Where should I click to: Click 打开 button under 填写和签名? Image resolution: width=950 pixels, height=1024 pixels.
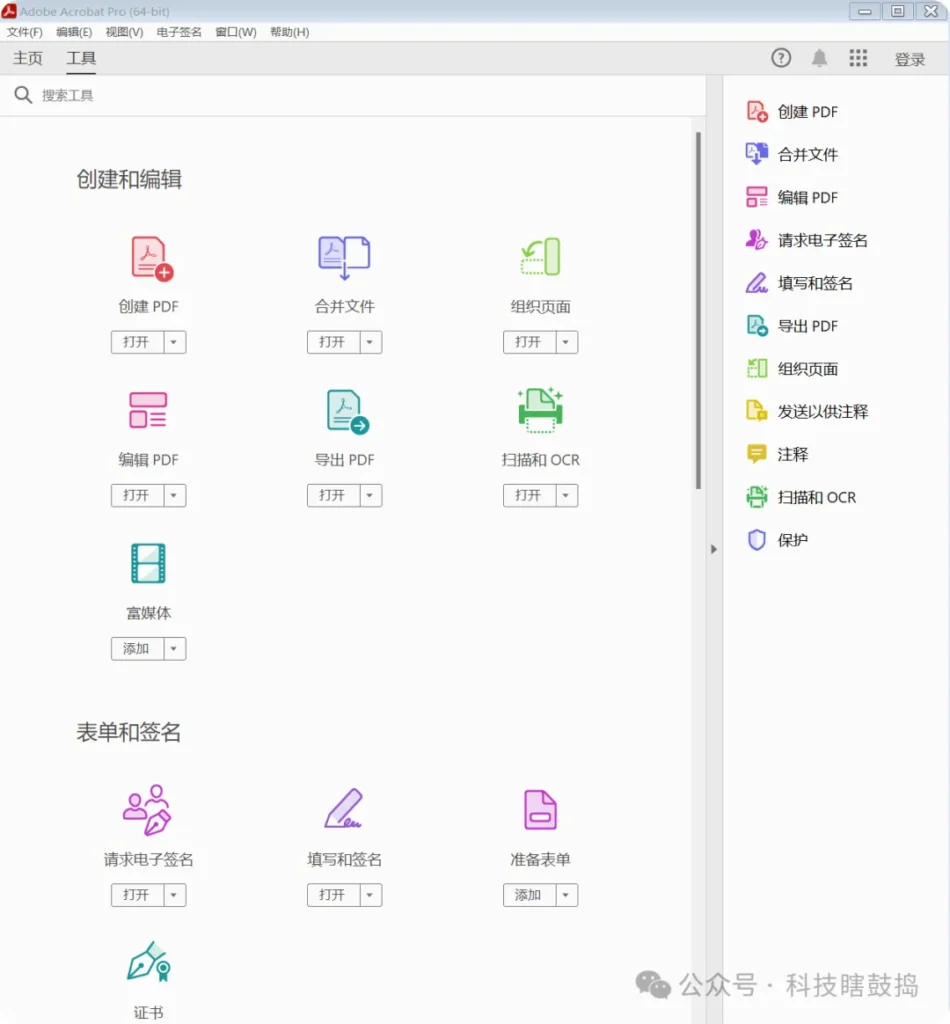333,895
